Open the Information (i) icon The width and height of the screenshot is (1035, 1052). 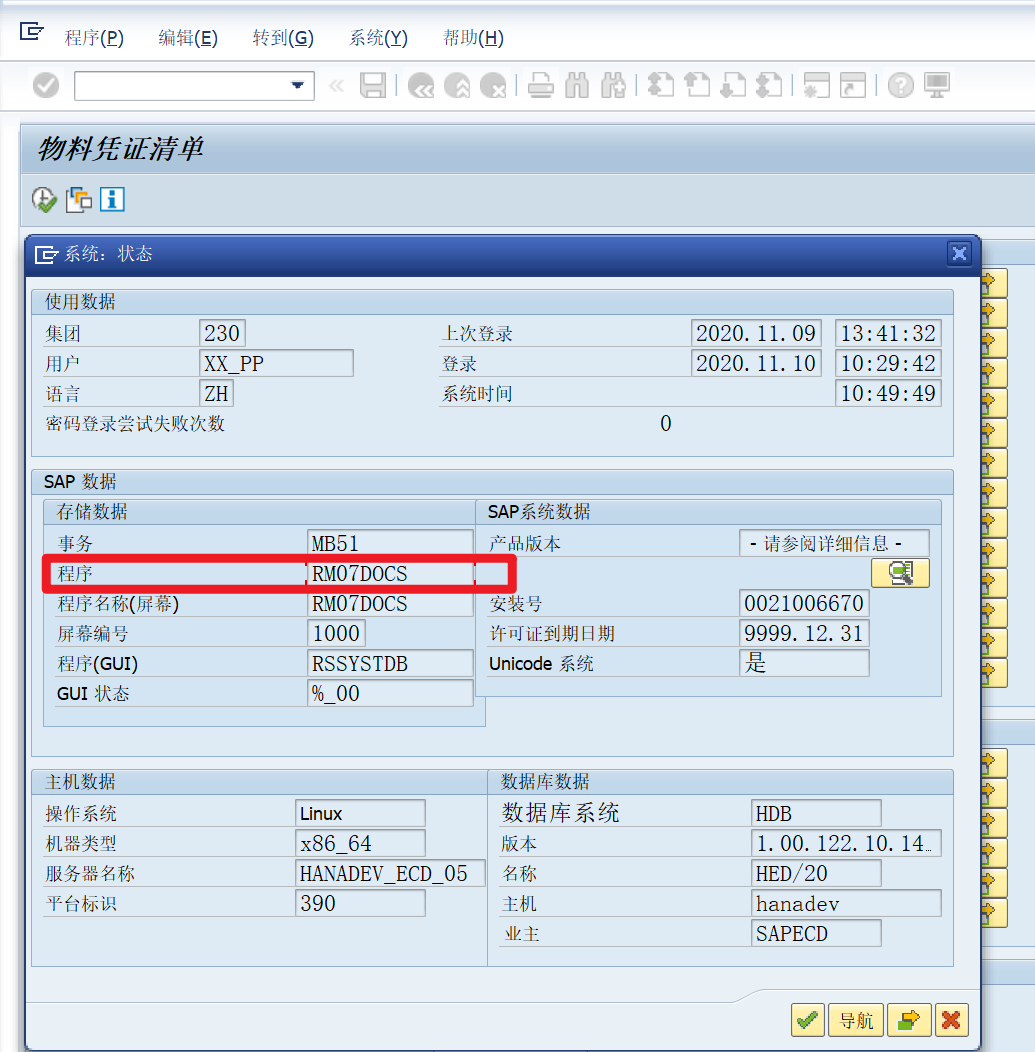[112, 199]
